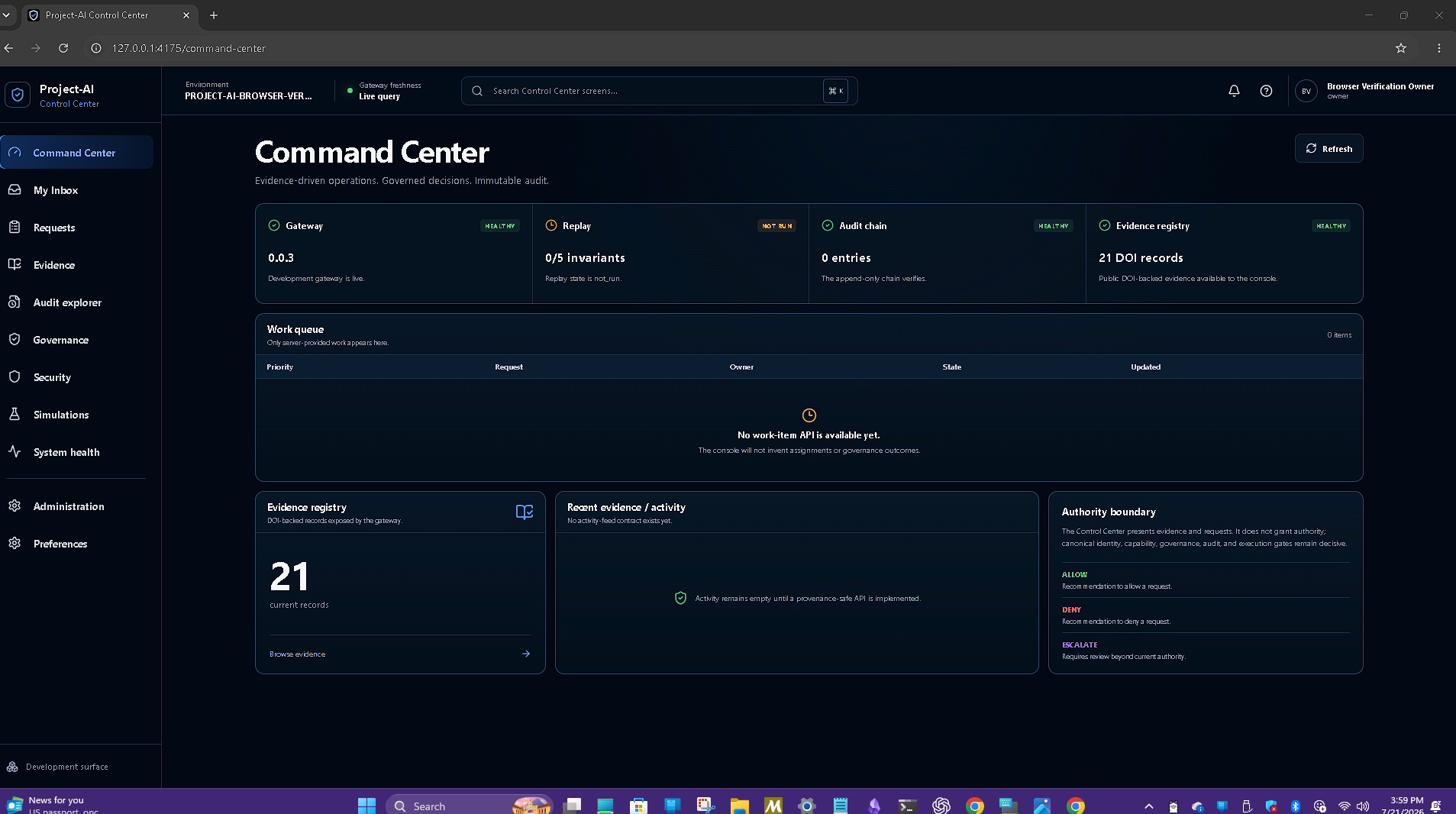Click the Audit chain check icon

(x=828, y=225)
